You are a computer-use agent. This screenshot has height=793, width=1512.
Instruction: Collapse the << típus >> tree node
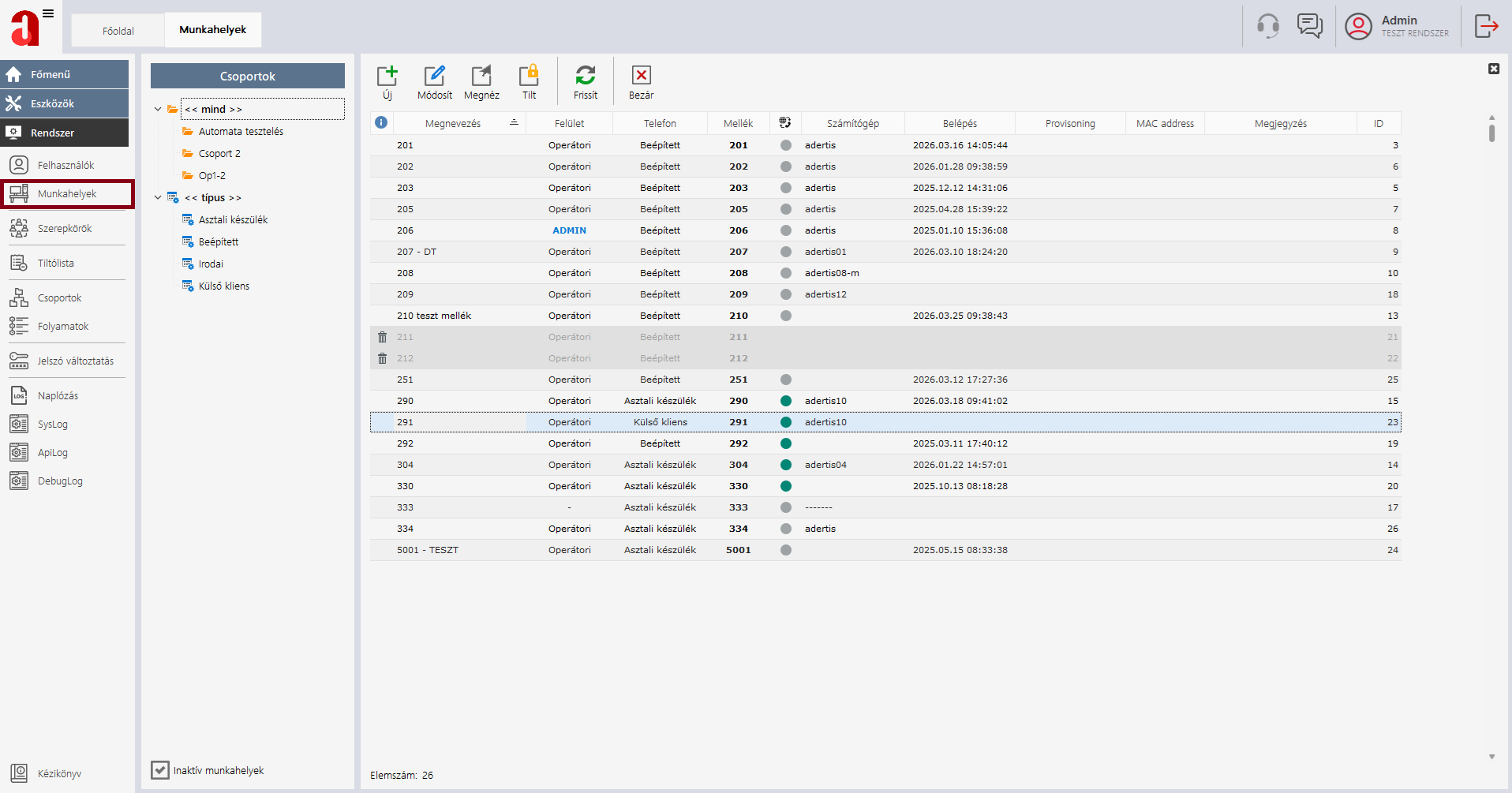(x=158, y=197)
